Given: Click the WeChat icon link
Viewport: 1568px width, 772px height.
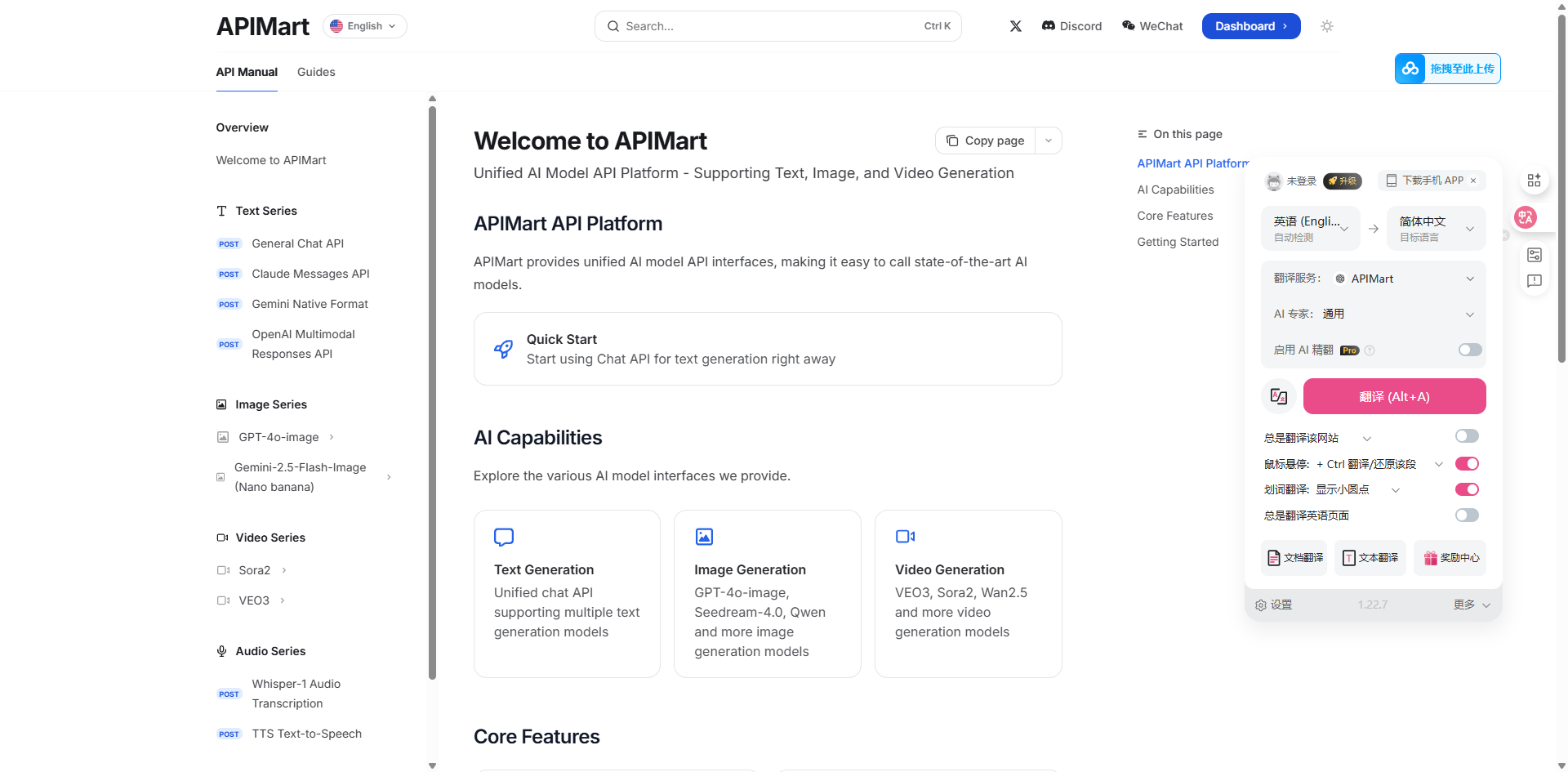Looking at the screenshot, I should (x=1129, y=26).
